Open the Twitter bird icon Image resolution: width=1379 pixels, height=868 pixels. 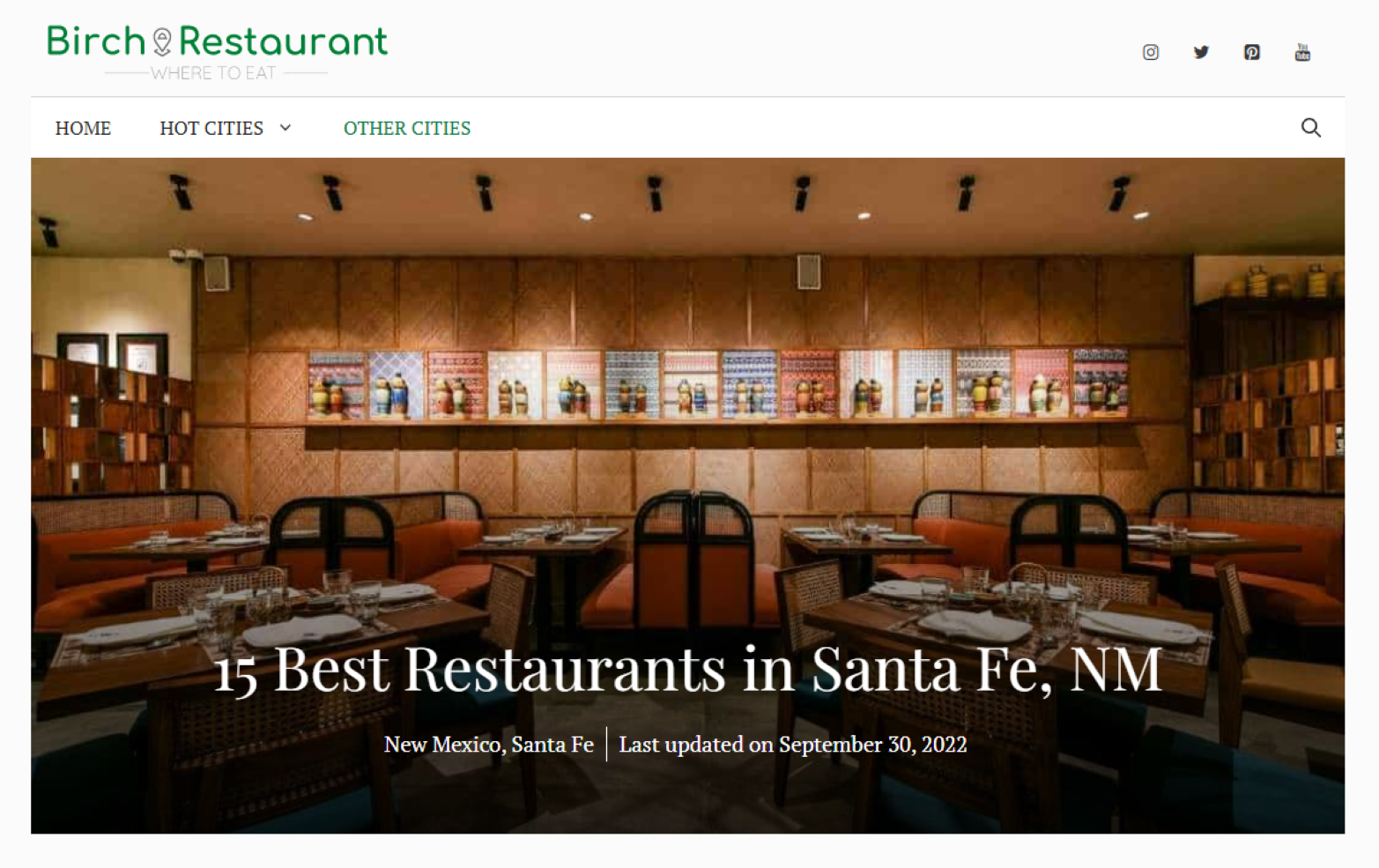[1201, 52]
